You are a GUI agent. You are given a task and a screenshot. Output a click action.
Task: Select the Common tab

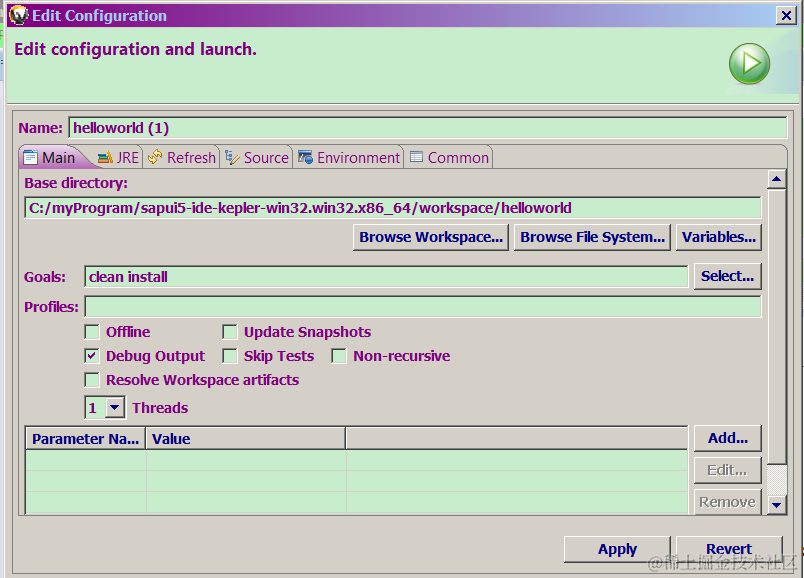pos(449,157)
